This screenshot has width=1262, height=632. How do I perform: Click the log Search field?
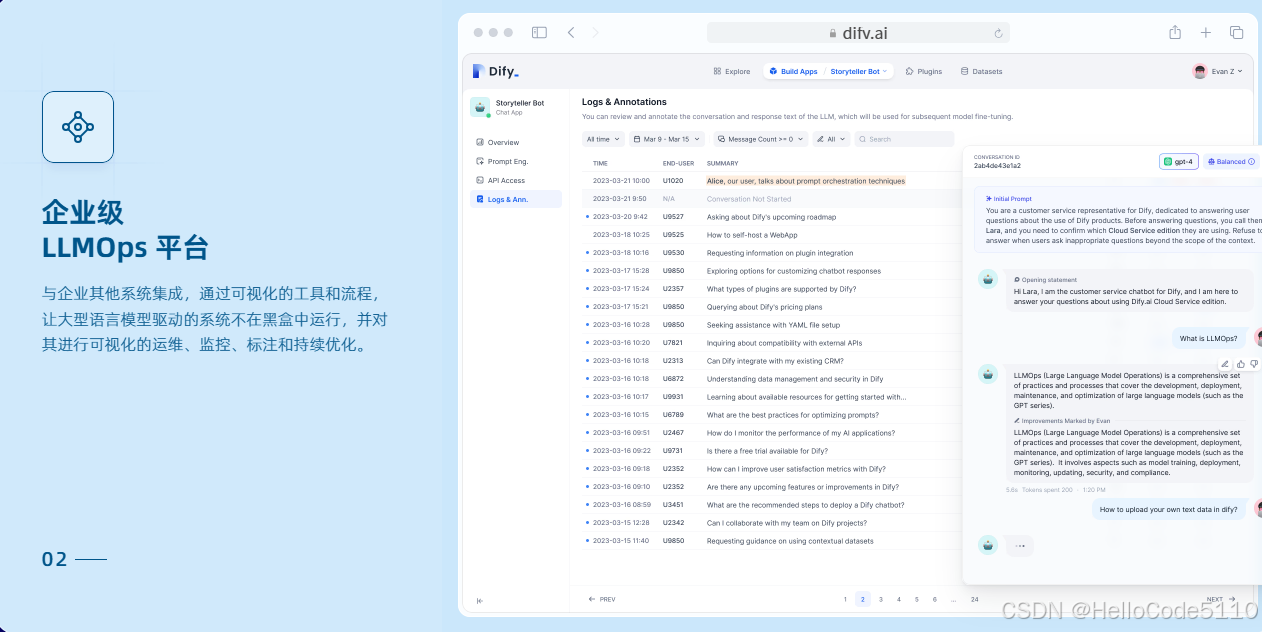(904, 139)
